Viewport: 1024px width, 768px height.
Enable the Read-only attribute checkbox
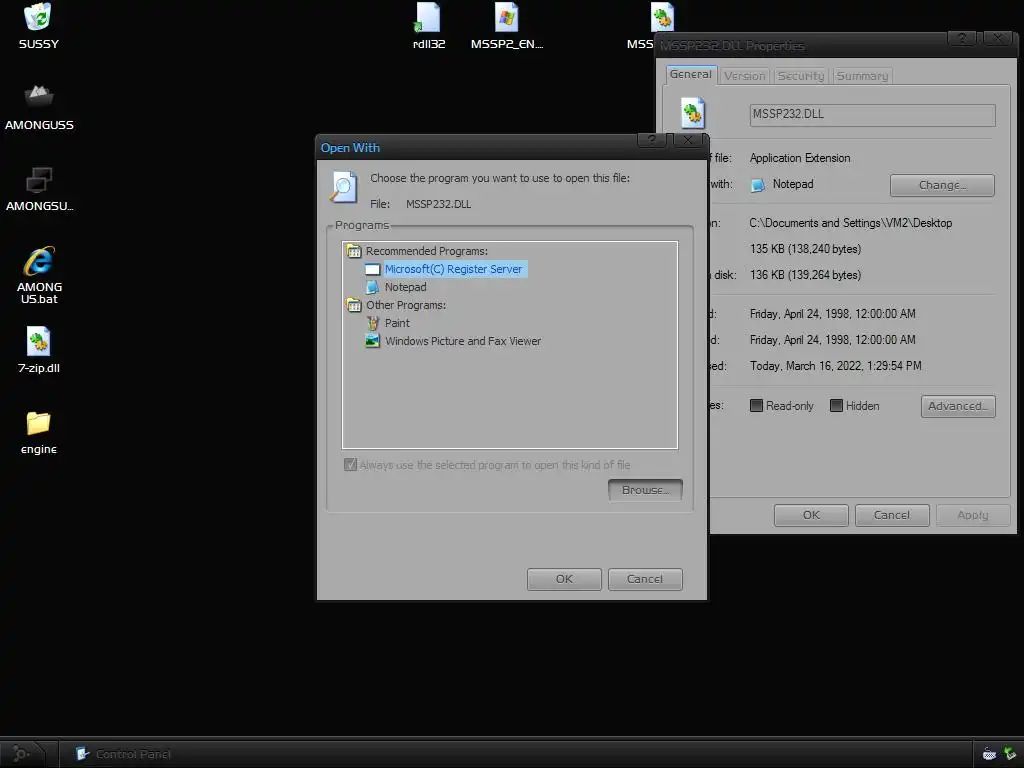click(x=756, y=406)
